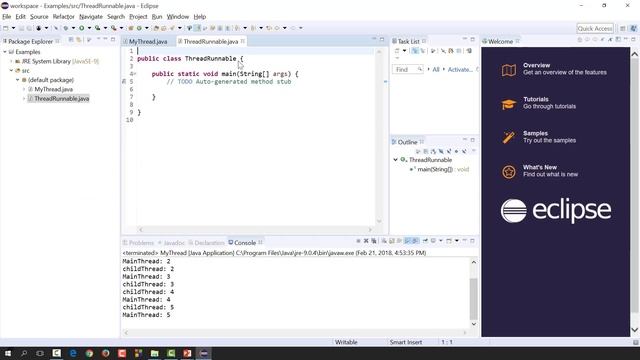
Task: Toggle Show Console When Standard Error Changes
Action: coord(415,241)
